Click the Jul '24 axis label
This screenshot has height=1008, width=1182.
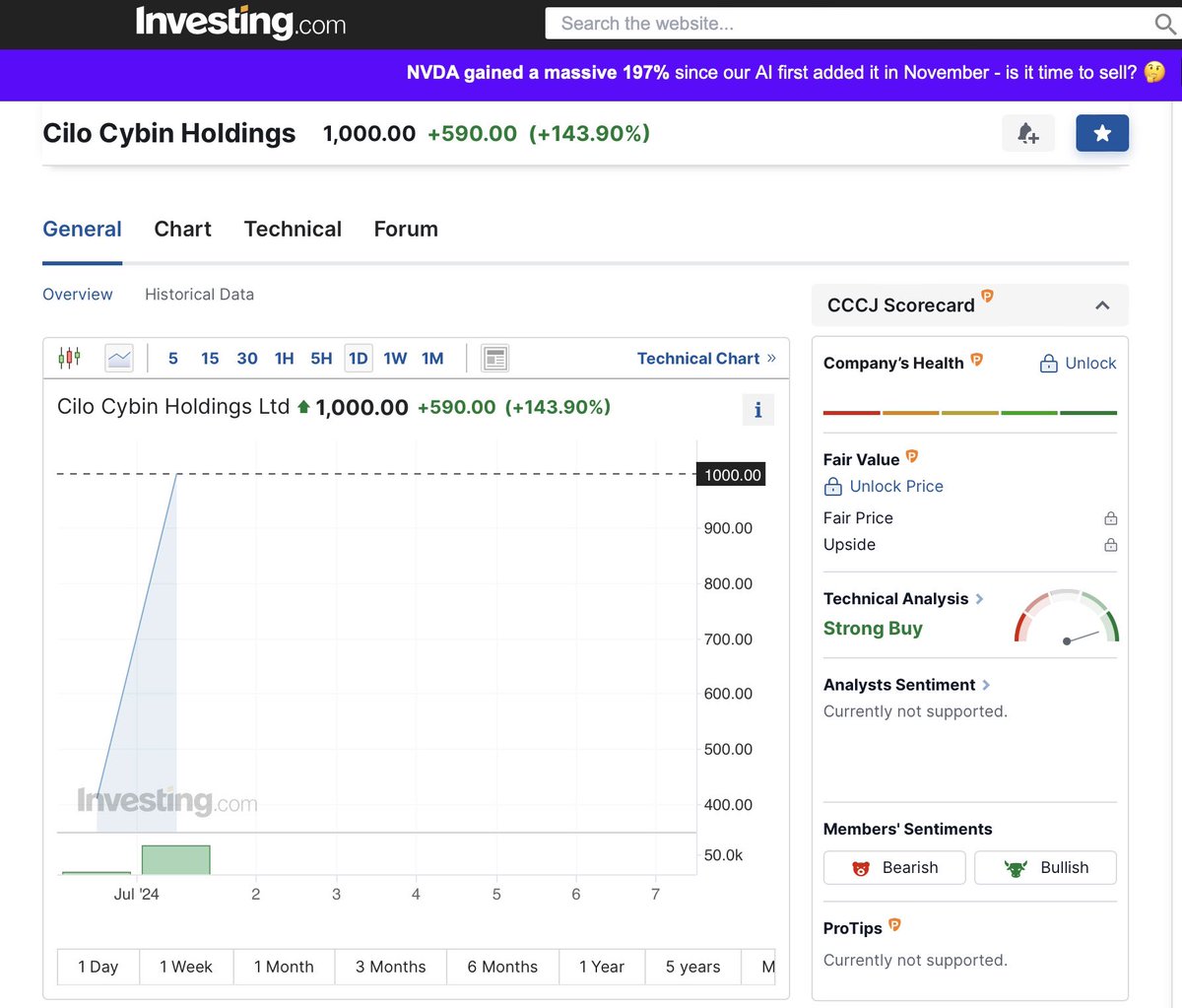136,894
